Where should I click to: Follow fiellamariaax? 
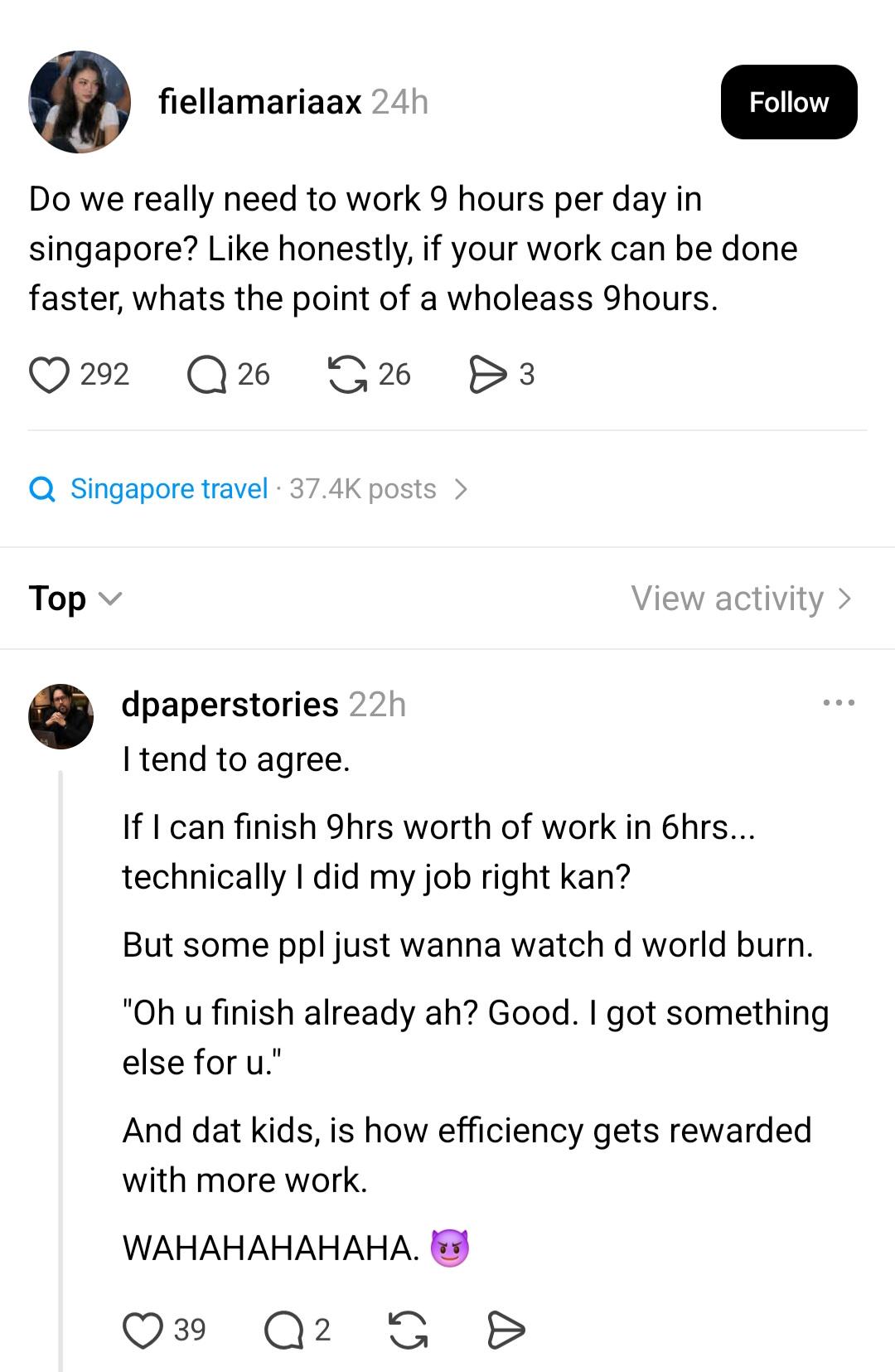tap(789, 102)
